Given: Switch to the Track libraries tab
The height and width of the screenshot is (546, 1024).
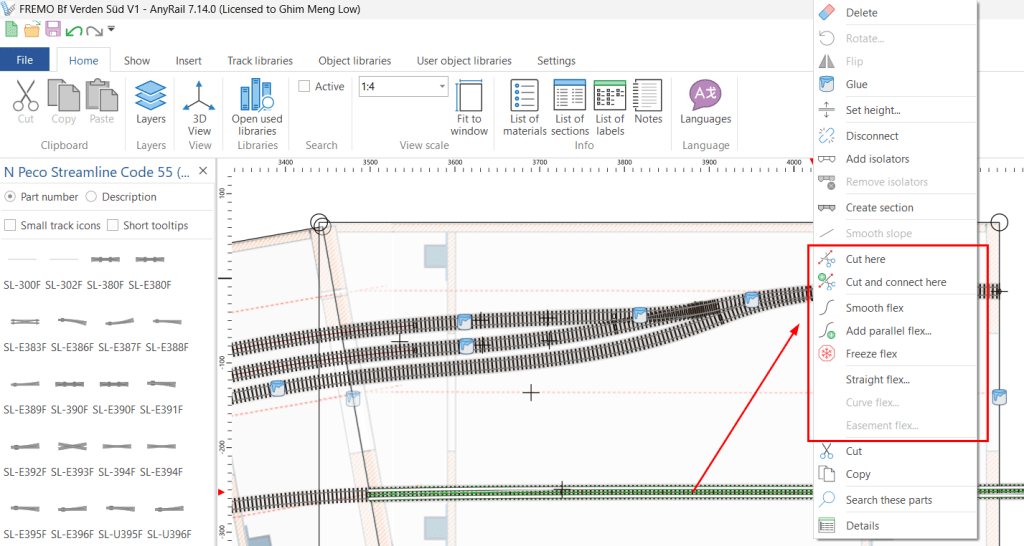Looking at the screenshot, I should tap(260, 61).
